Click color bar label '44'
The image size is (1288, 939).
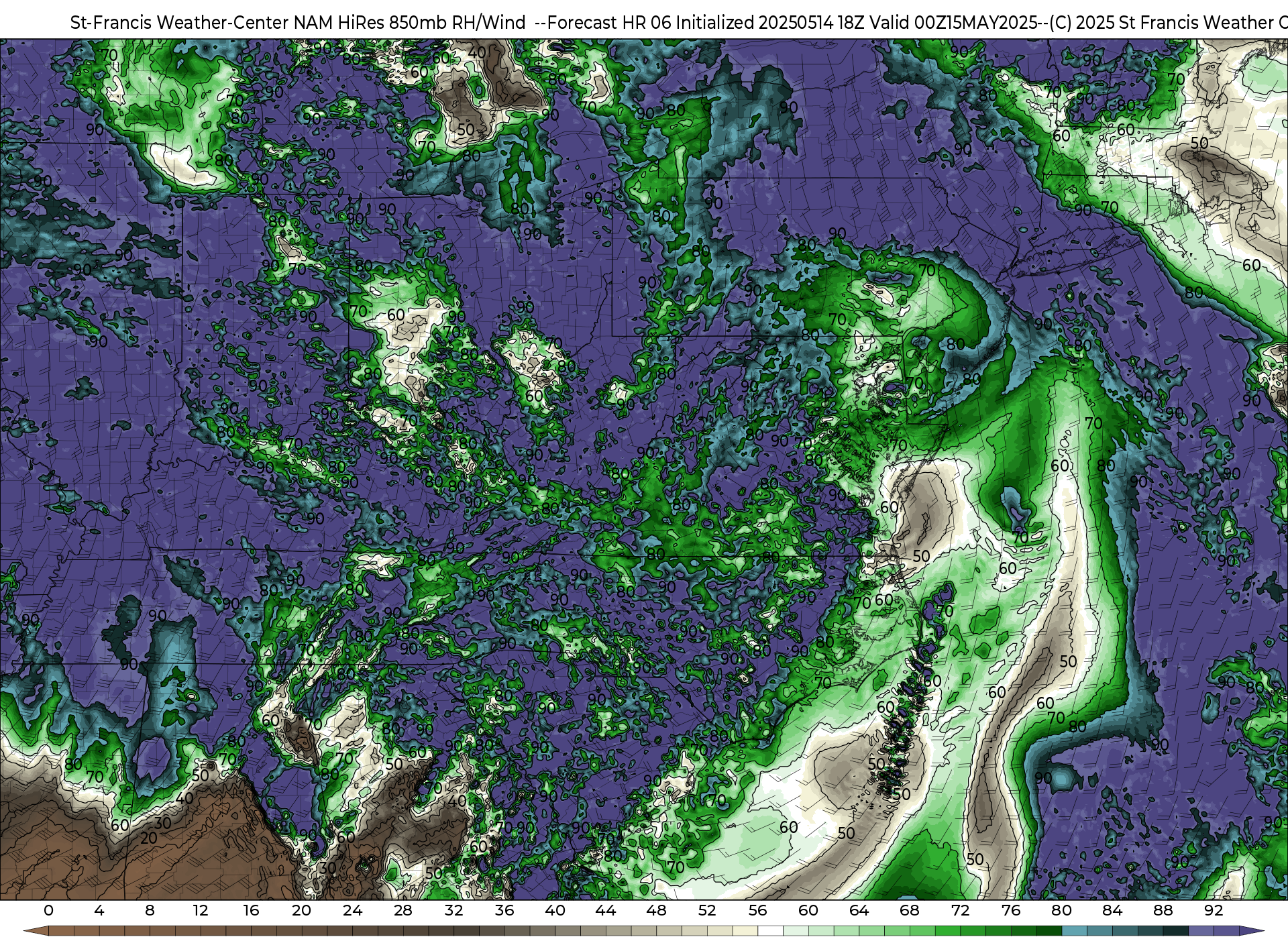coord(606,910)
